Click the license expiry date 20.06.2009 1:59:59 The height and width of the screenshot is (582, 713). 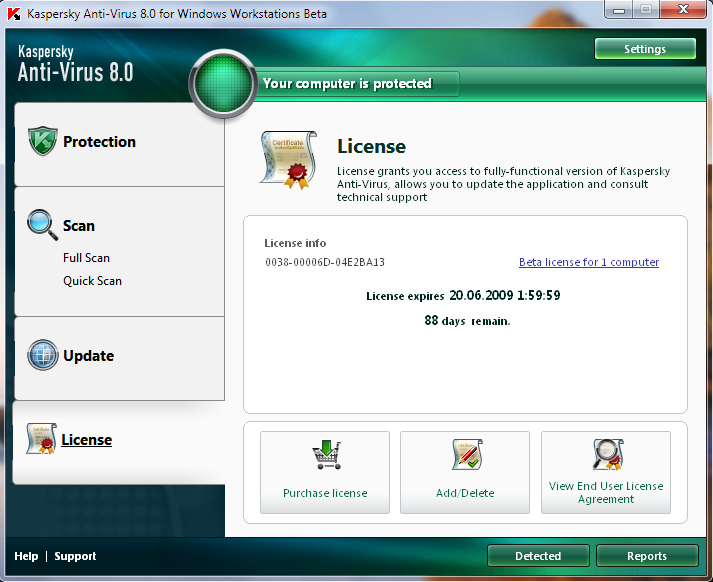504,296
